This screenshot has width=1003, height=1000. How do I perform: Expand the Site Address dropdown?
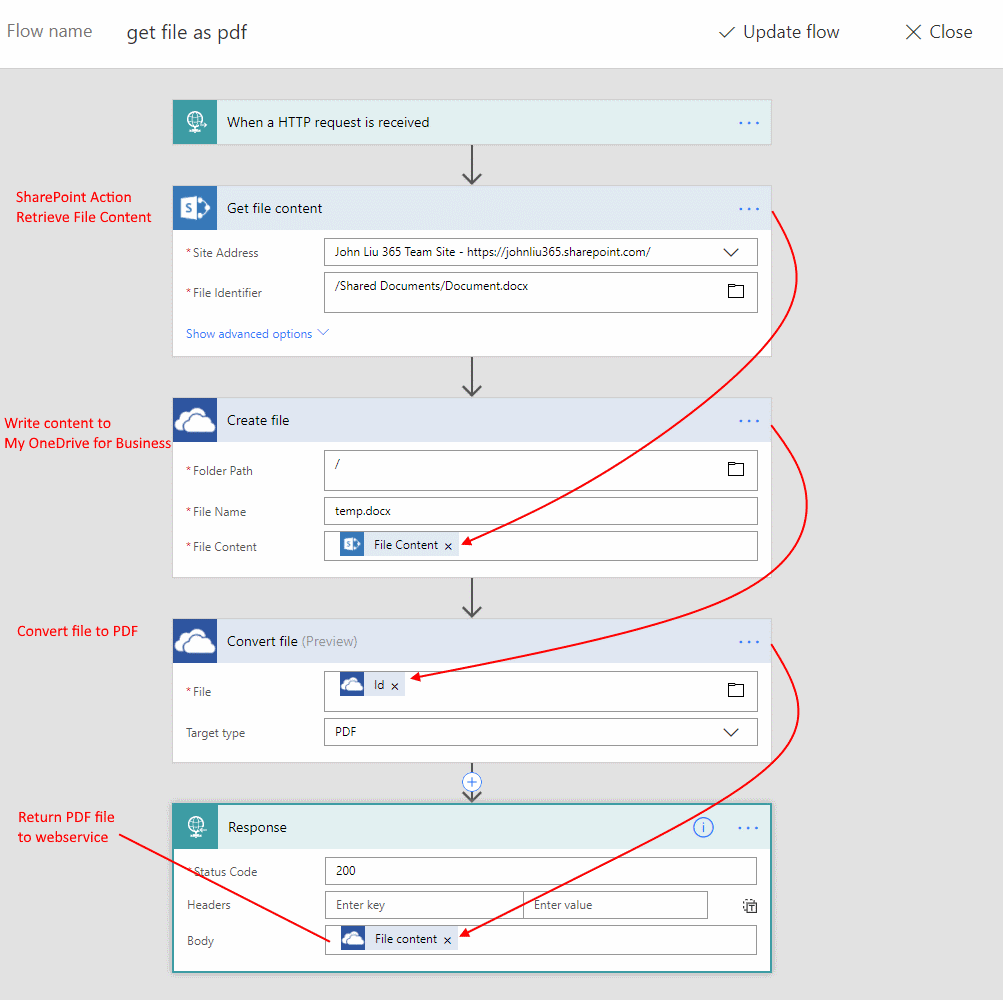731,253
